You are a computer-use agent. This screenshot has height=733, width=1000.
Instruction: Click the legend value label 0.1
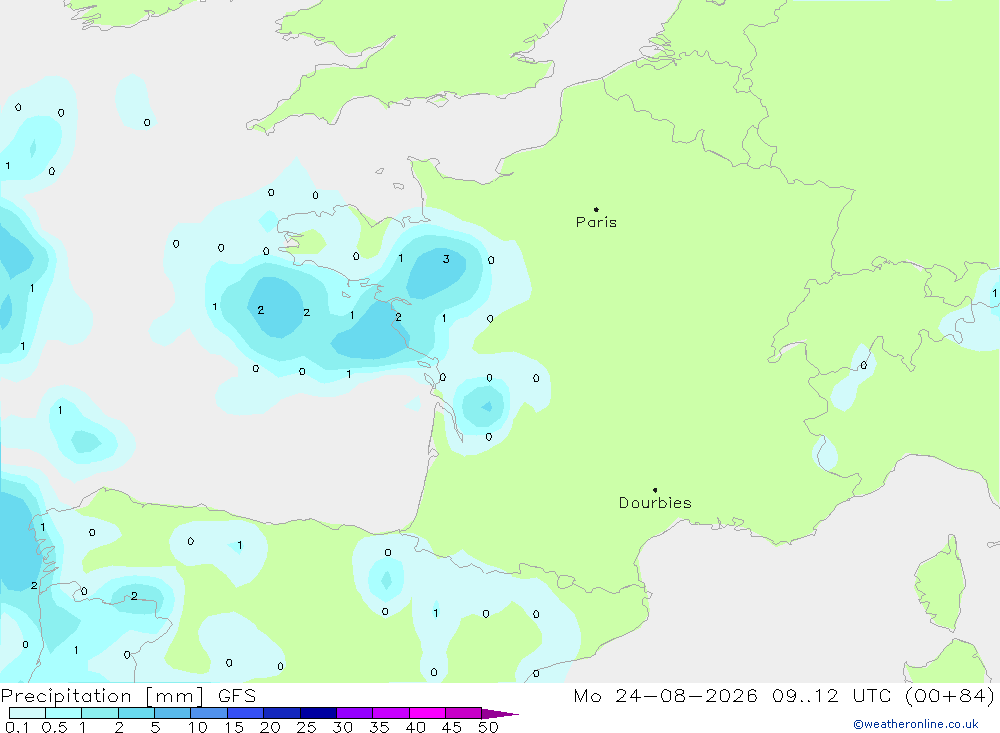point(17,727)
